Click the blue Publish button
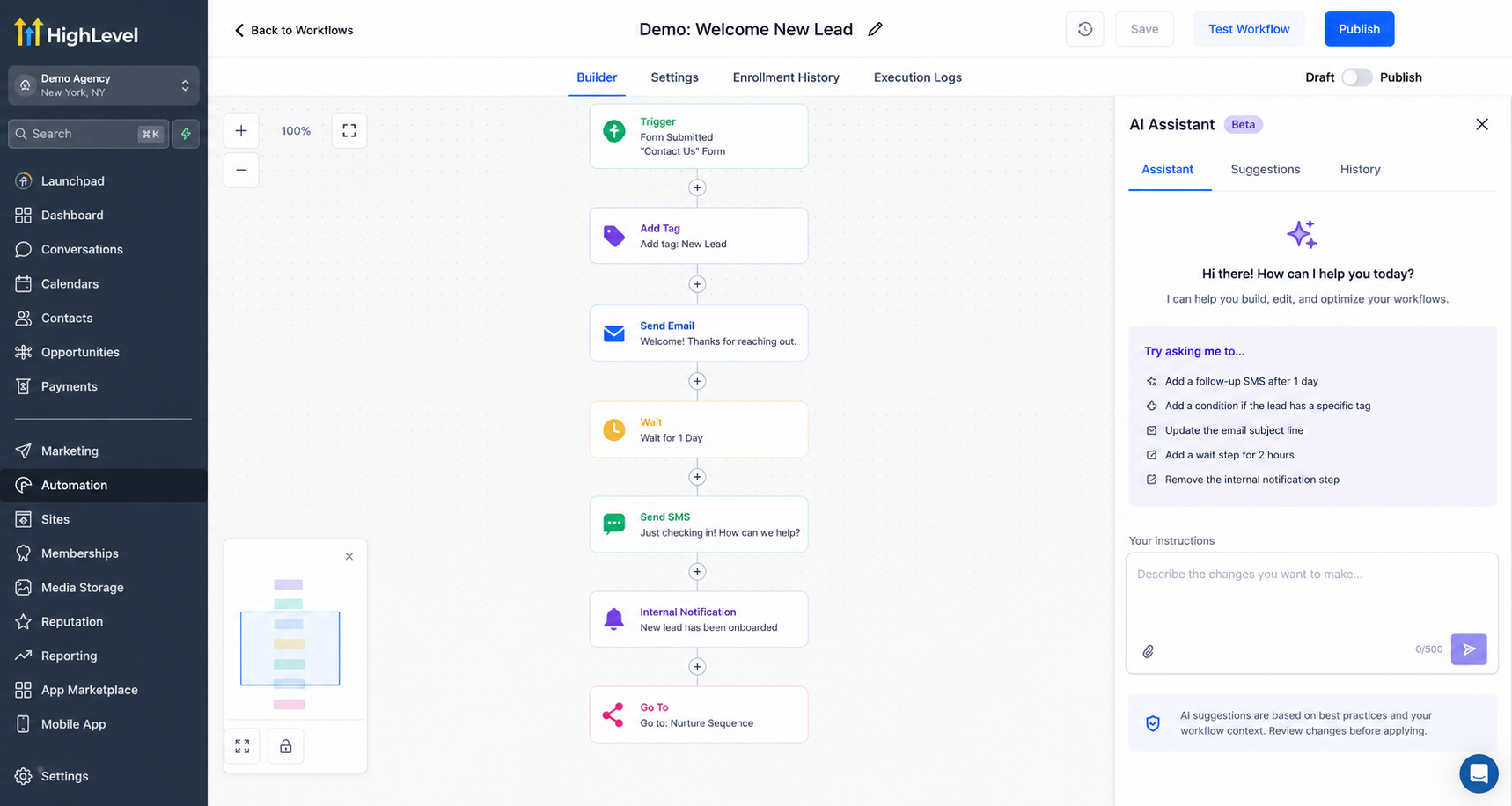This screenshot has height=806, width=1512. tap(1359, 29)
